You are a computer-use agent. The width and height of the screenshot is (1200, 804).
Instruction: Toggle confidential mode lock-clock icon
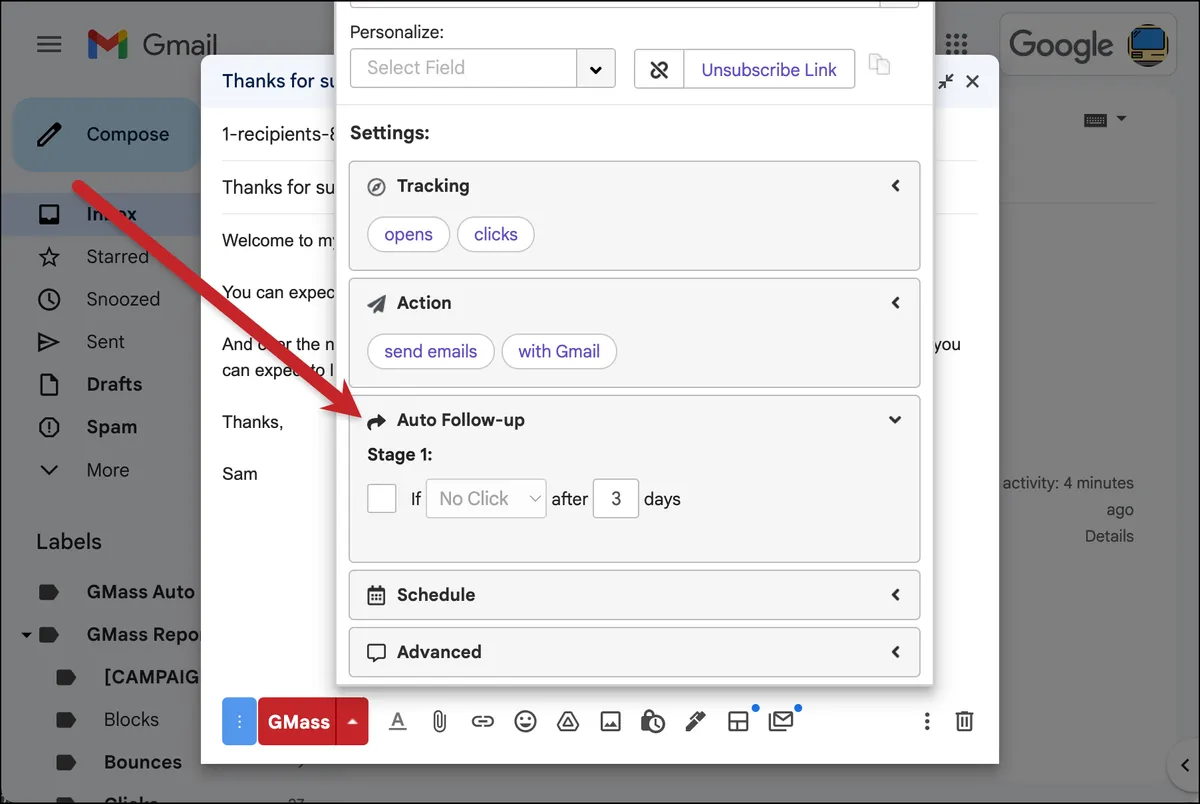tap(653, 721)
